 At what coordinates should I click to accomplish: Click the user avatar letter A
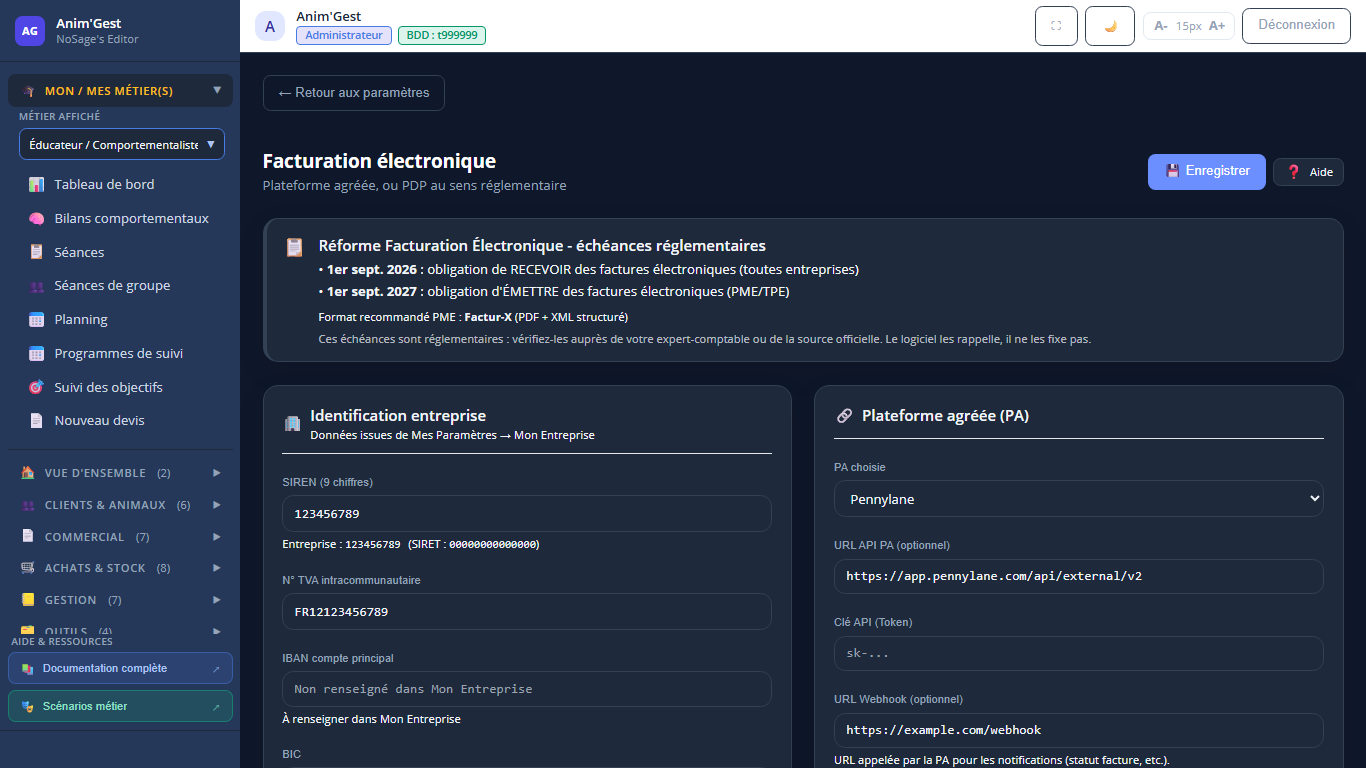click(x=270, y=26)
